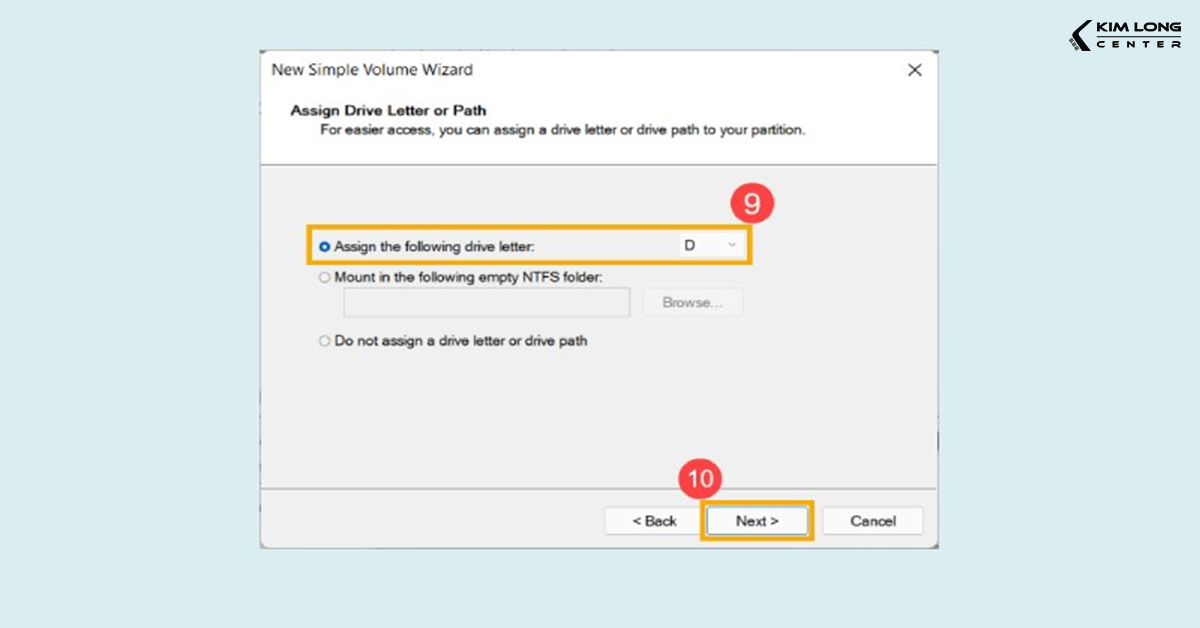Click the red step 9 badge

coord(752,205)
